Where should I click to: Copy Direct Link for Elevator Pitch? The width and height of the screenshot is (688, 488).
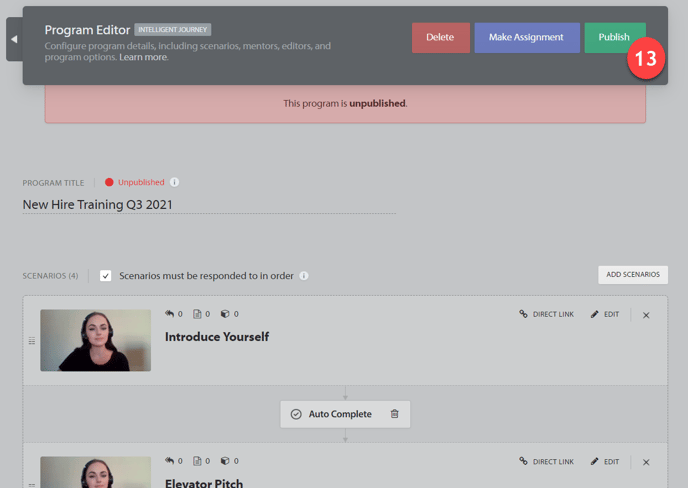tap(547, 462)
